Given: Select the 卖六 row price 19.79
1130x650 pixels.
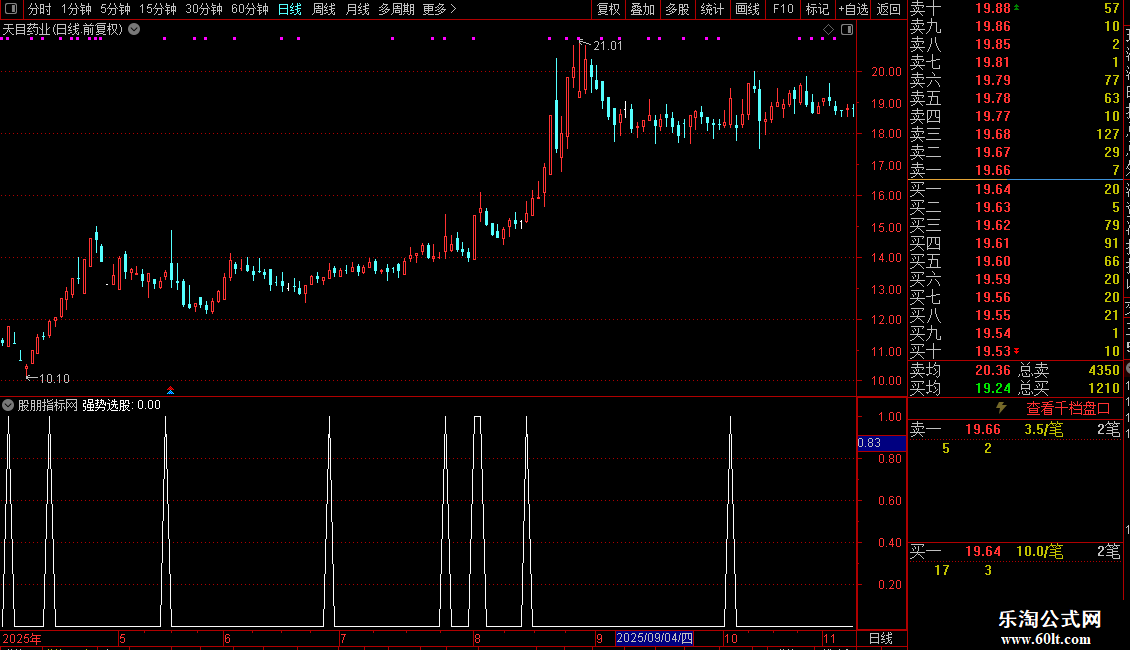Looking at the screenshot, I should (992, 80).
